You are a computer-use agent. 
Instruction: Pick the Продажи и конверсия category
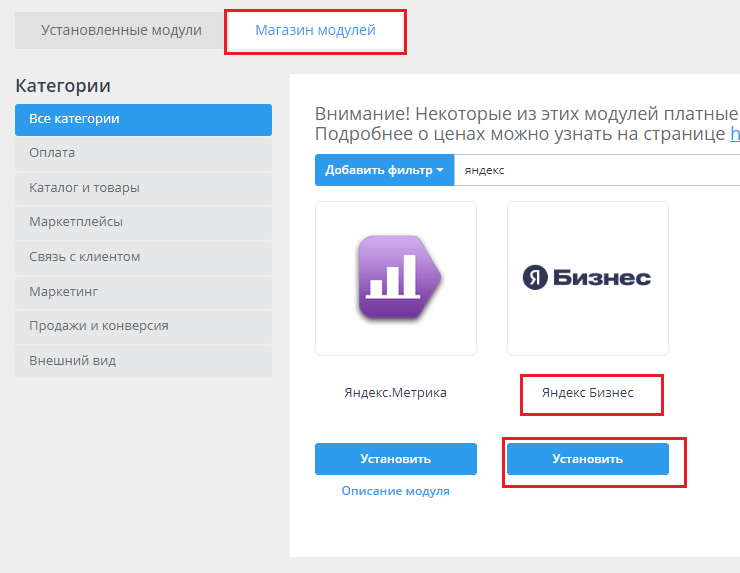143,326
